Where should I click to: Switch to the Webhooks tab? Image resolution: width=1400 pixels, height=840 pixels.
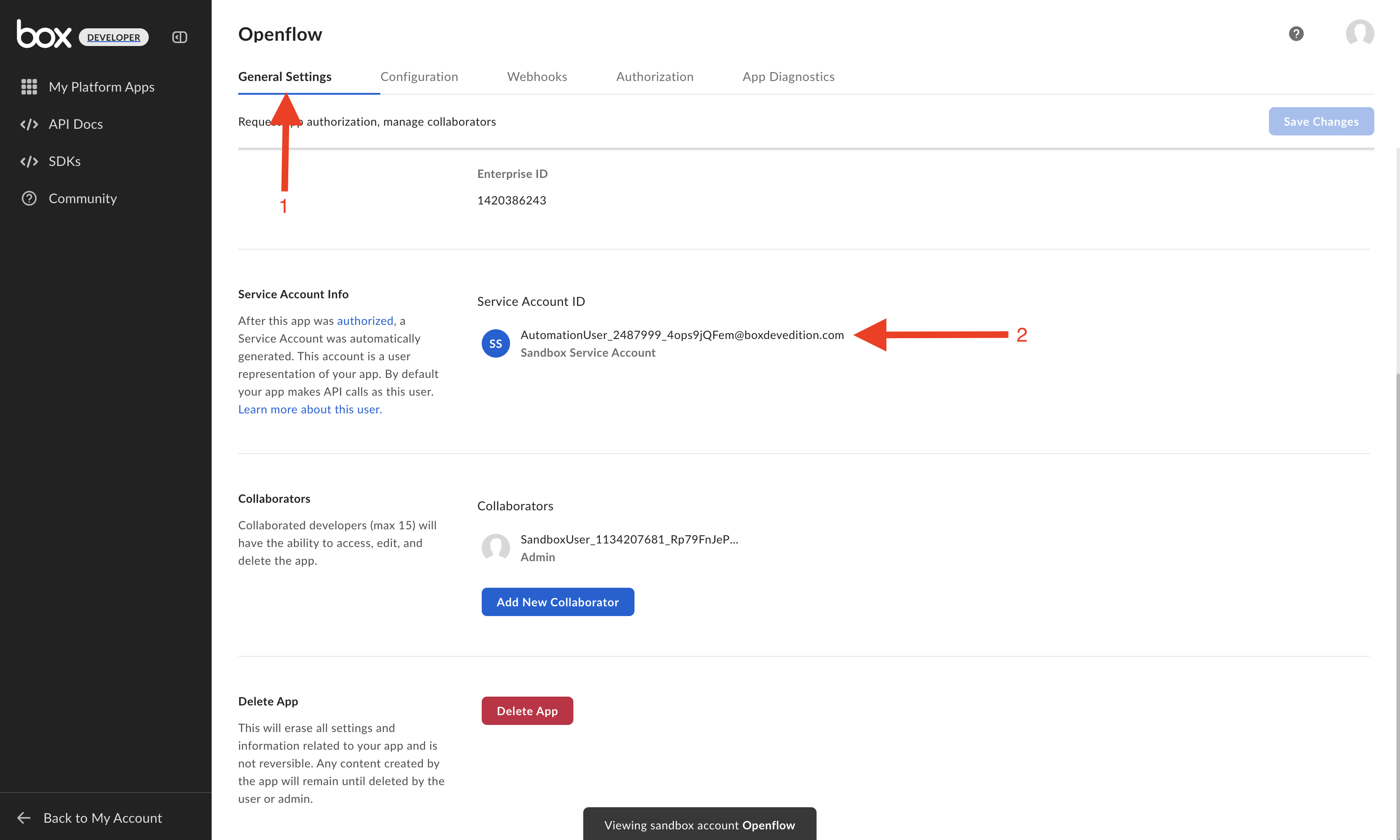(537, 77)
